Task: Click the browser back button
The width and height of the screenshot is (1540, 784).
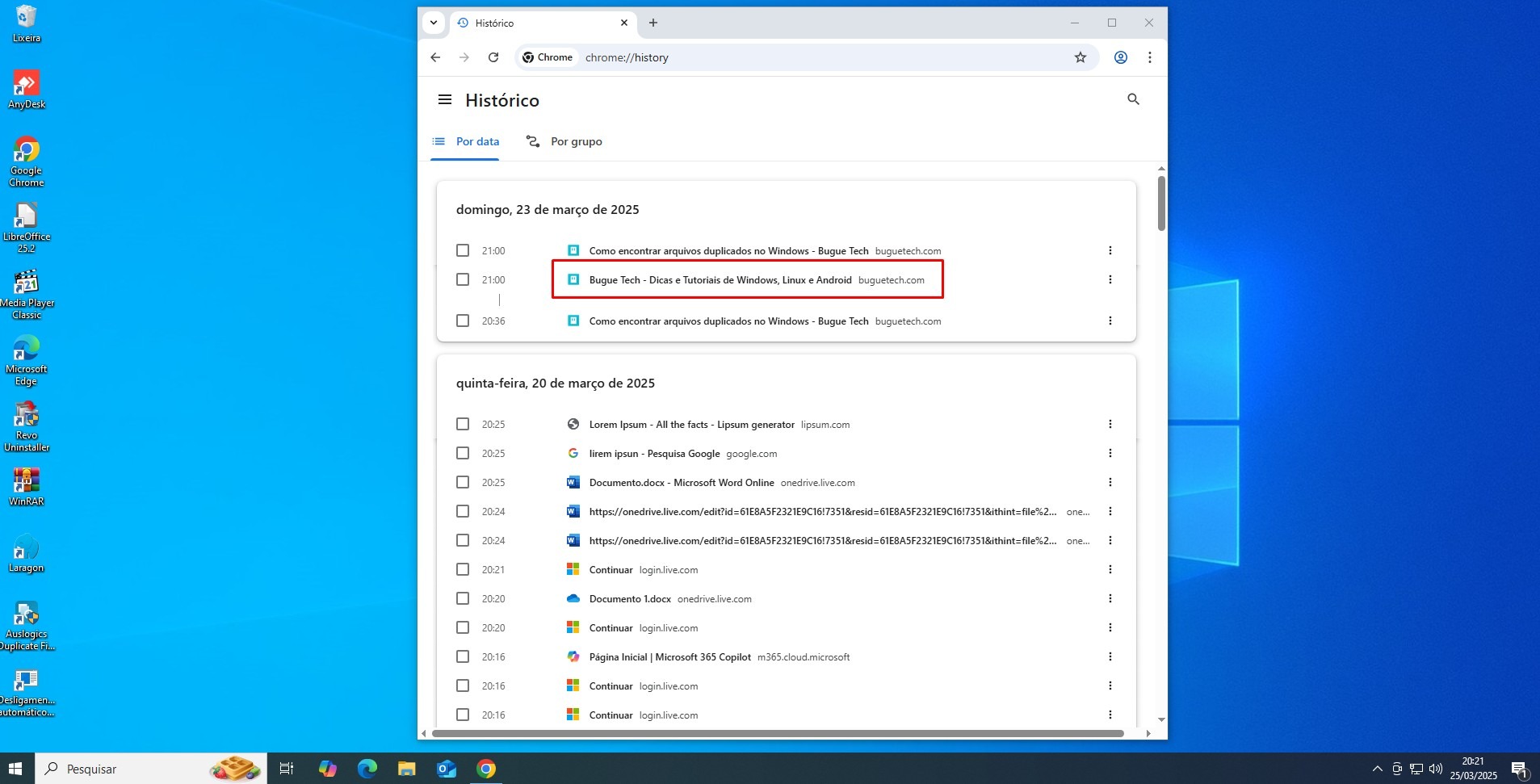Action: point(435,57)
